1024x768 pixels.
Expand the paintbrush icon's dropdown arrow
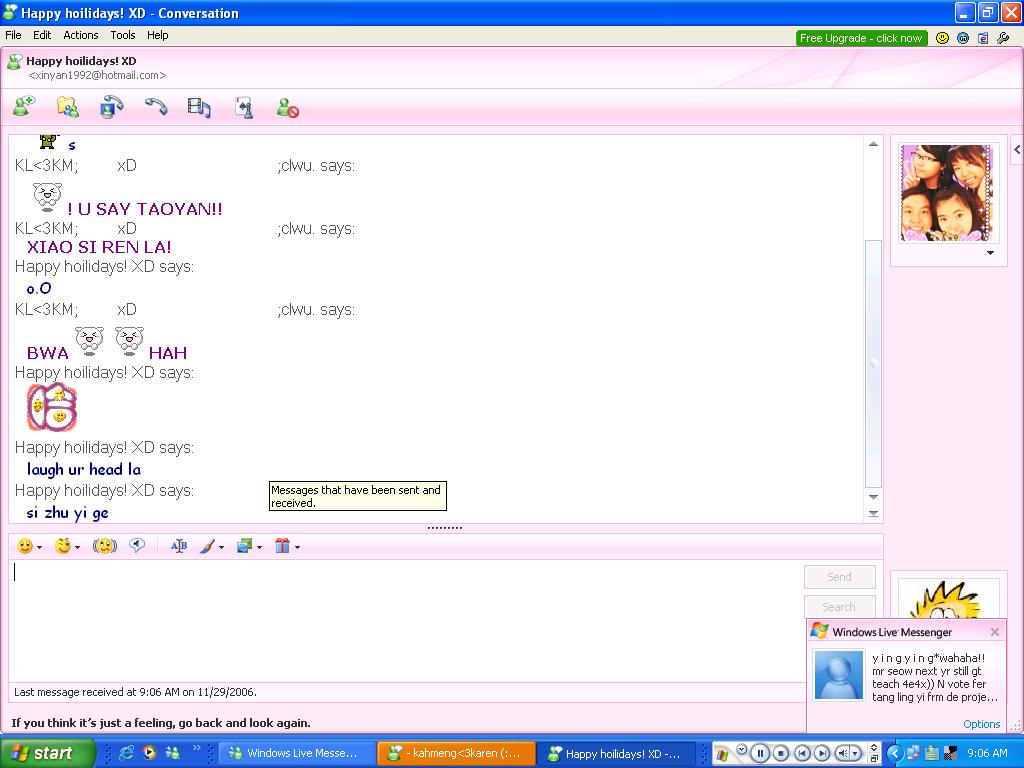[221, 547]
